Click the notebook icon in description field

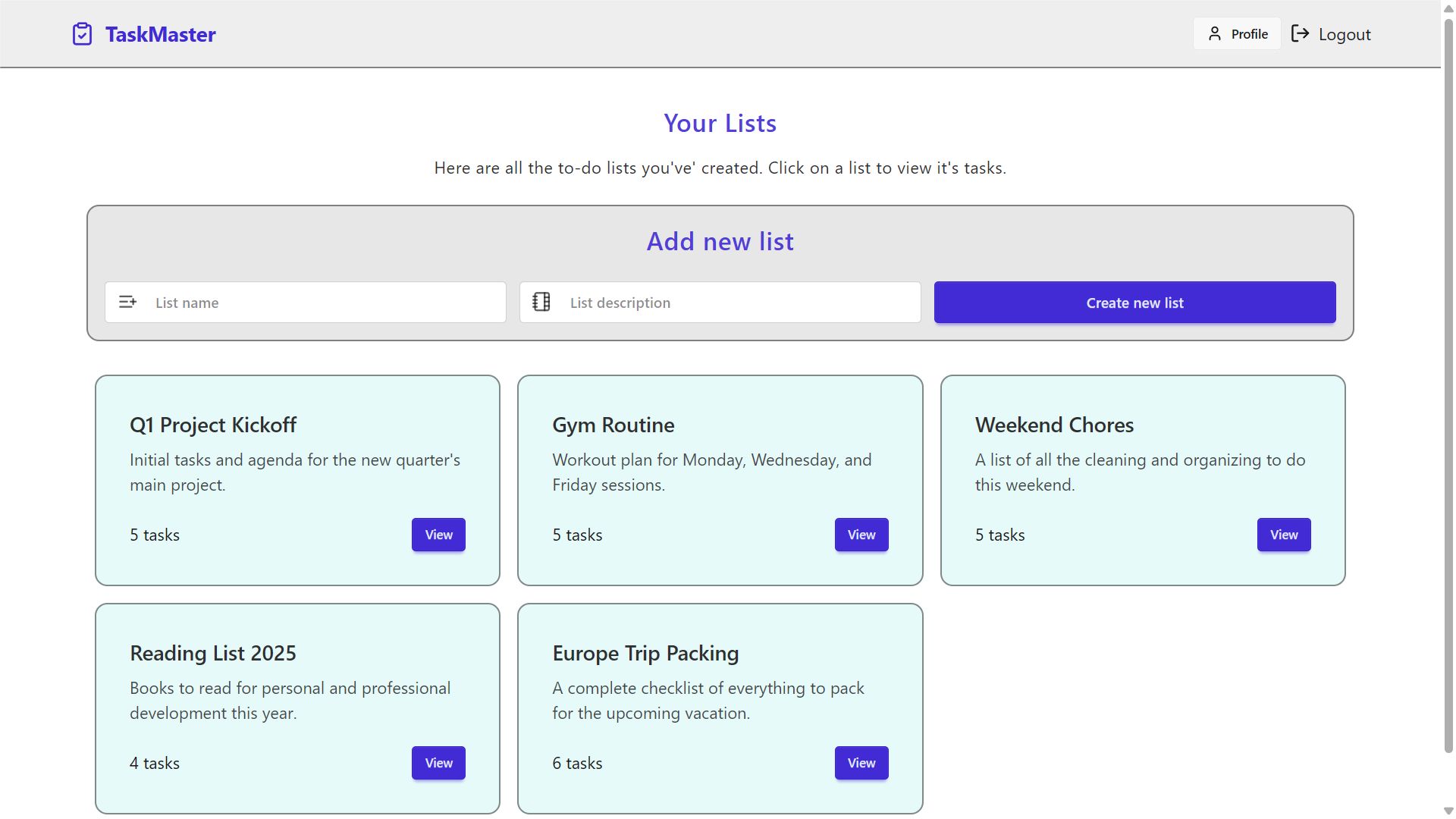click(541, 303)
